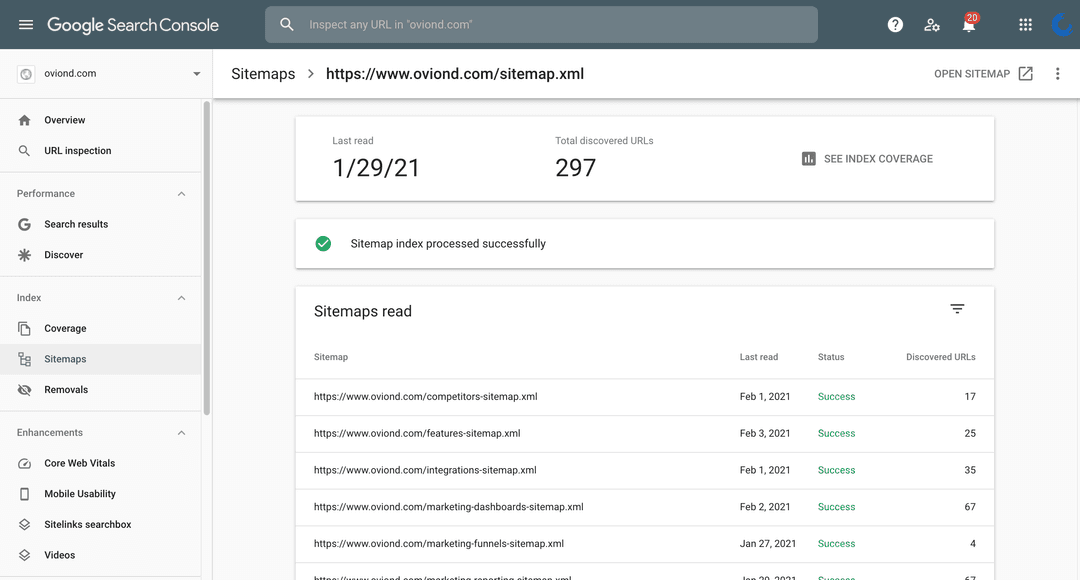Filter the Sitemaps read table
The image size is (1080, 580).
coord(957,309)
